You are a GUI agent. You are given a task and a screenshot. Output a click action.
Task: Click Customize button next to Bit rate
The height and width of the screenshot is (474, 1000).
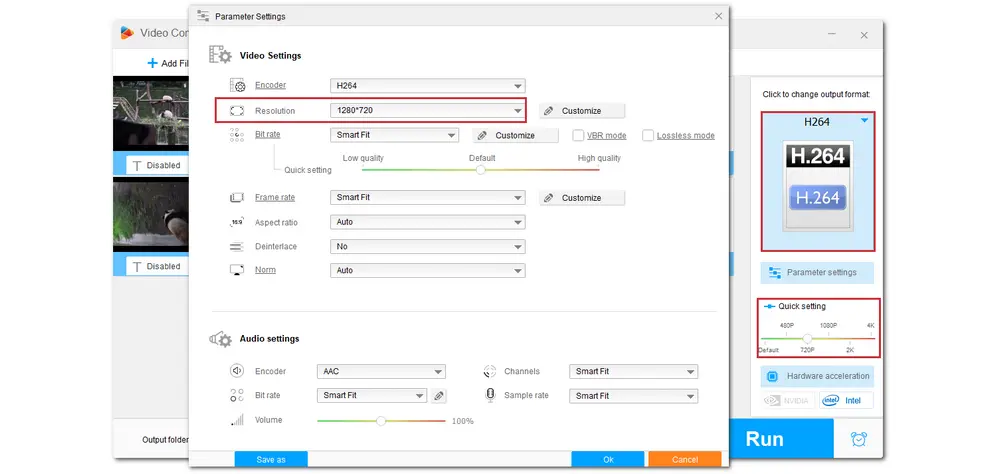515,135
